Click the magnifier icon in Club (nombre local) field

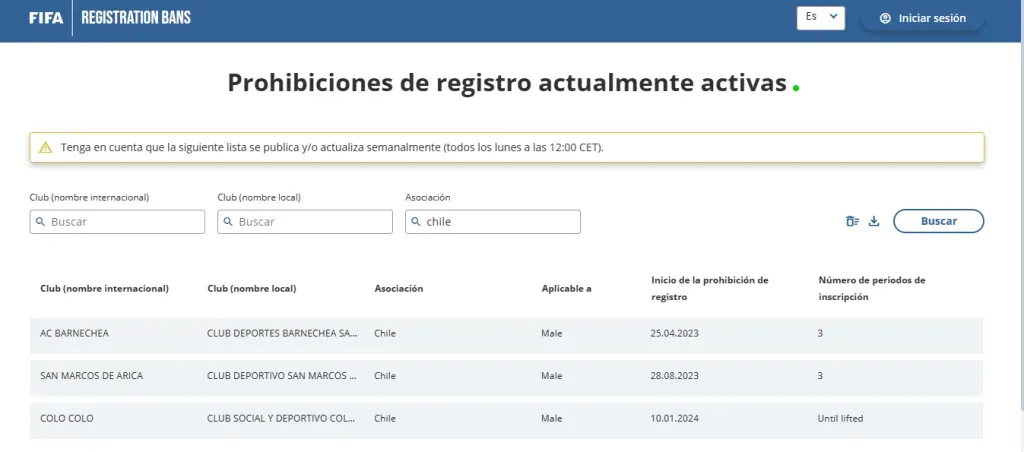(228, 221)
